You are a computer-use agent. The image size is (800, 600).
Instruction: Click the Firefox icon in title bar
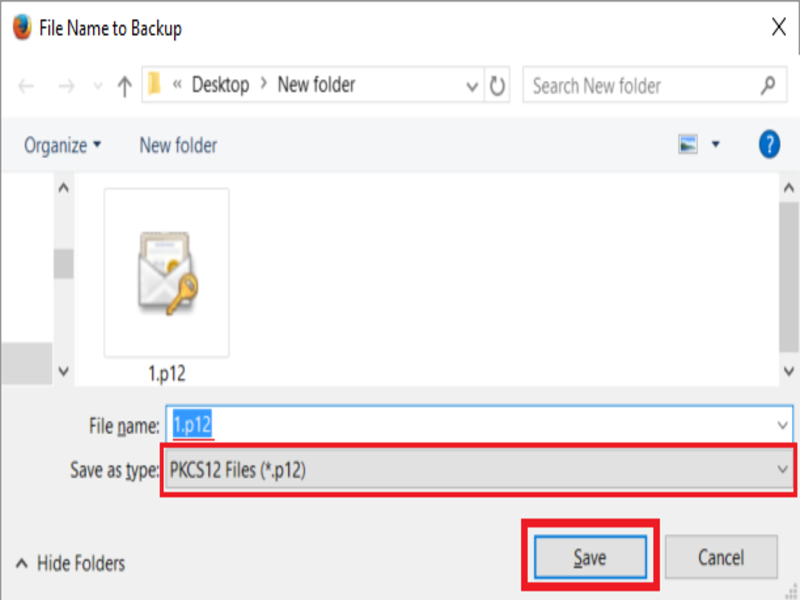pos(22,27)
